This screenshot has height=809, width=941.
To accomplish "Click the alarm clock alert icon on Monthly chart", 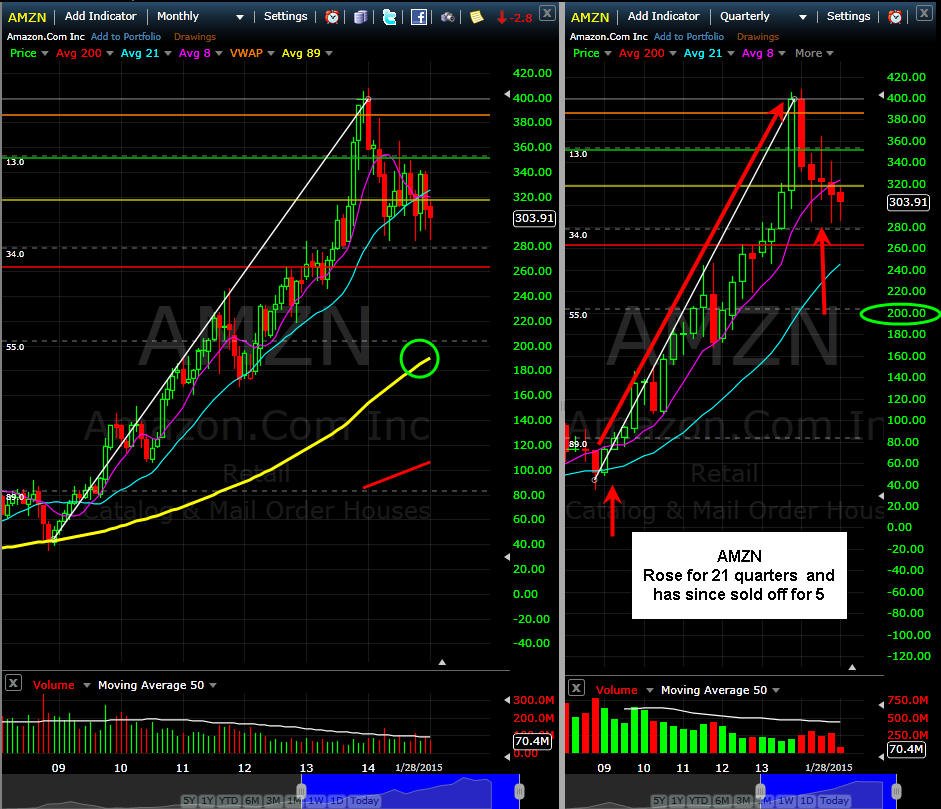I will tap(331, 17).
